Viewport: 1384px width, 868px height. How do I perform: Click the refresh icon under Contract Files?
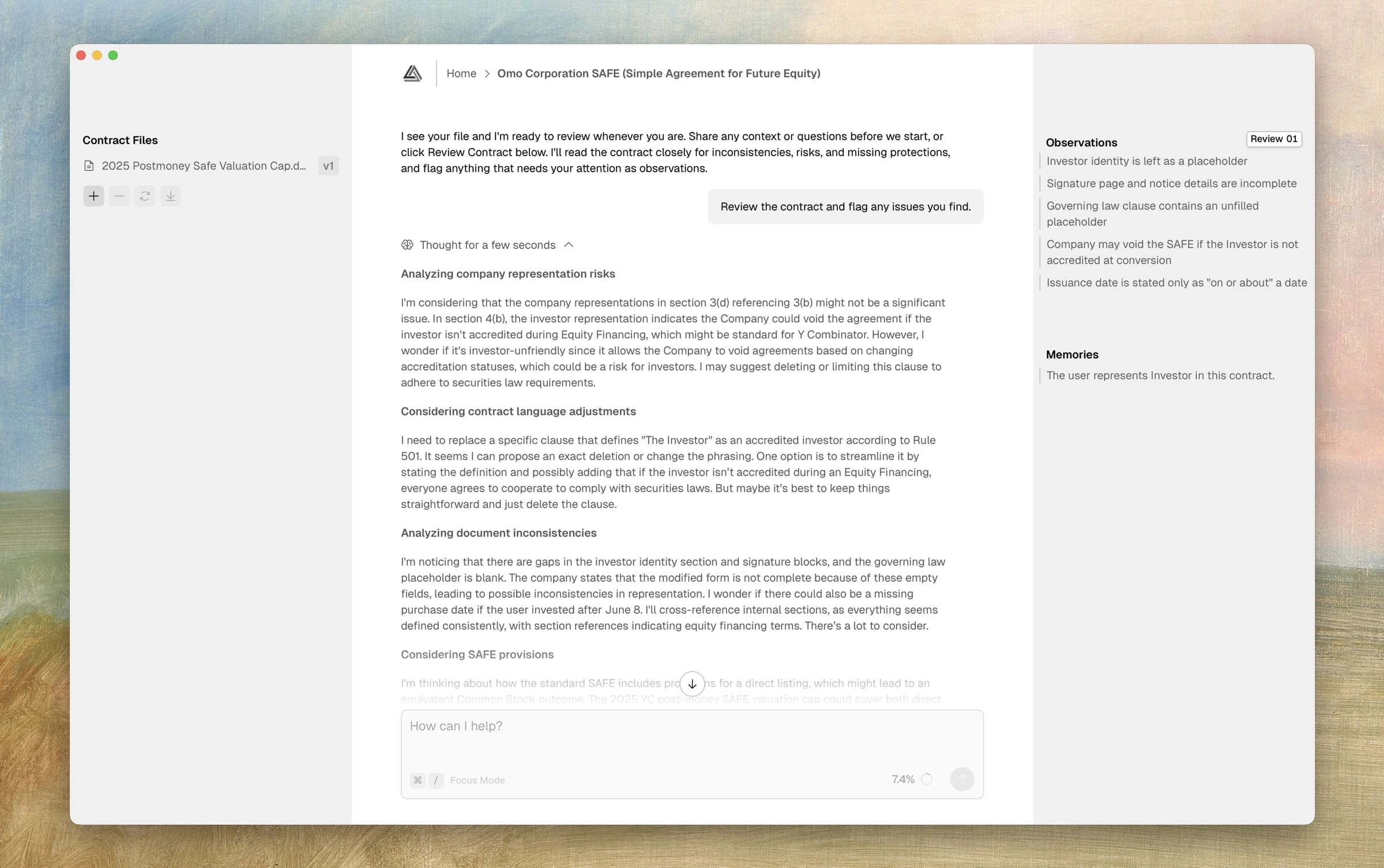click(x=145, y=196)
